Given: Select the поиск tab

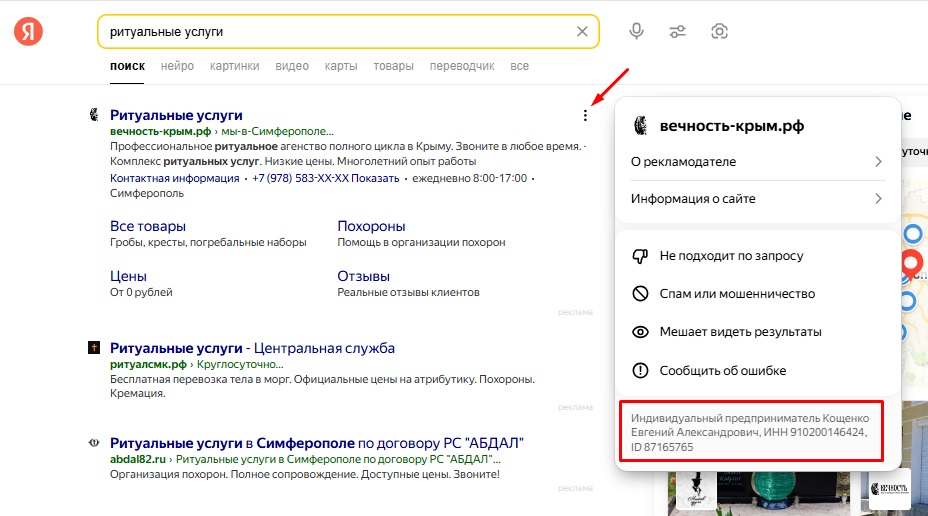Looking at the screenshot, I should [x=127, y=66].
